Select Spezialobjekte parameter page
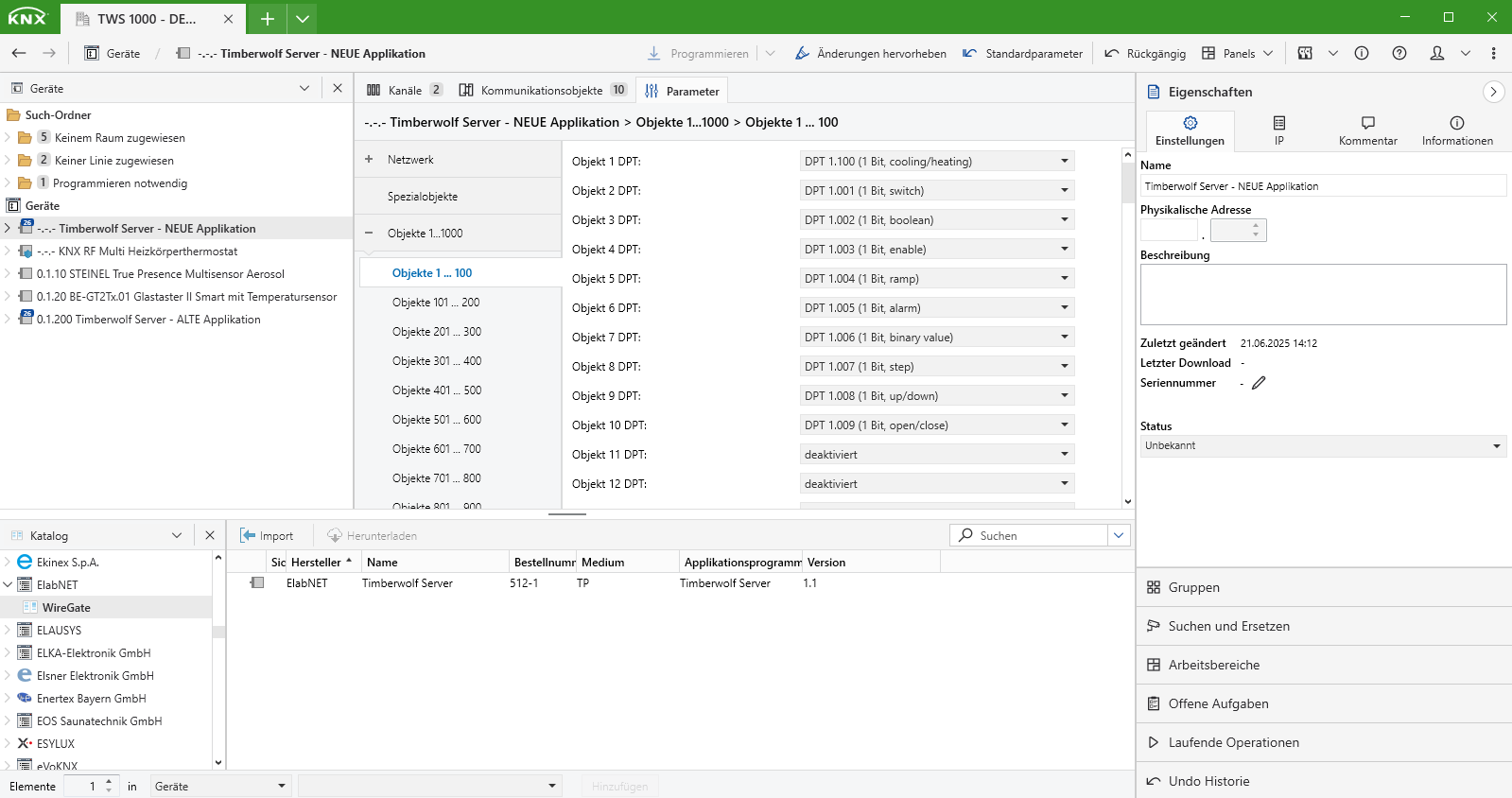Viewport: 1512px width, 798px height. (x=423, y=197)
